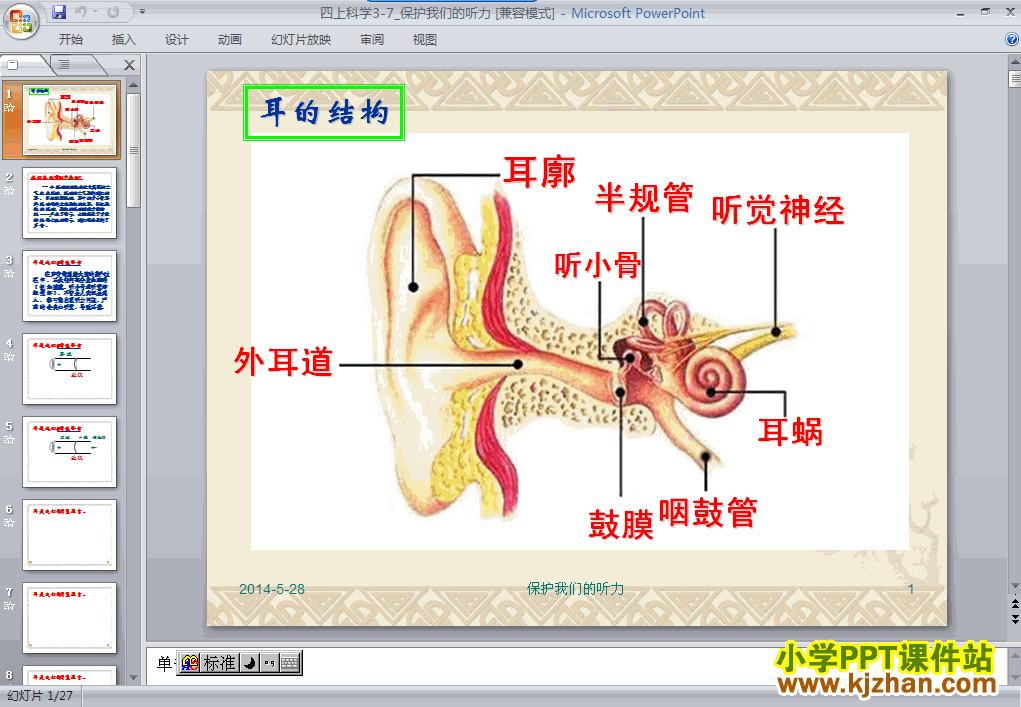Select the 耳蜗 label on slide

(x=790, y=432)
